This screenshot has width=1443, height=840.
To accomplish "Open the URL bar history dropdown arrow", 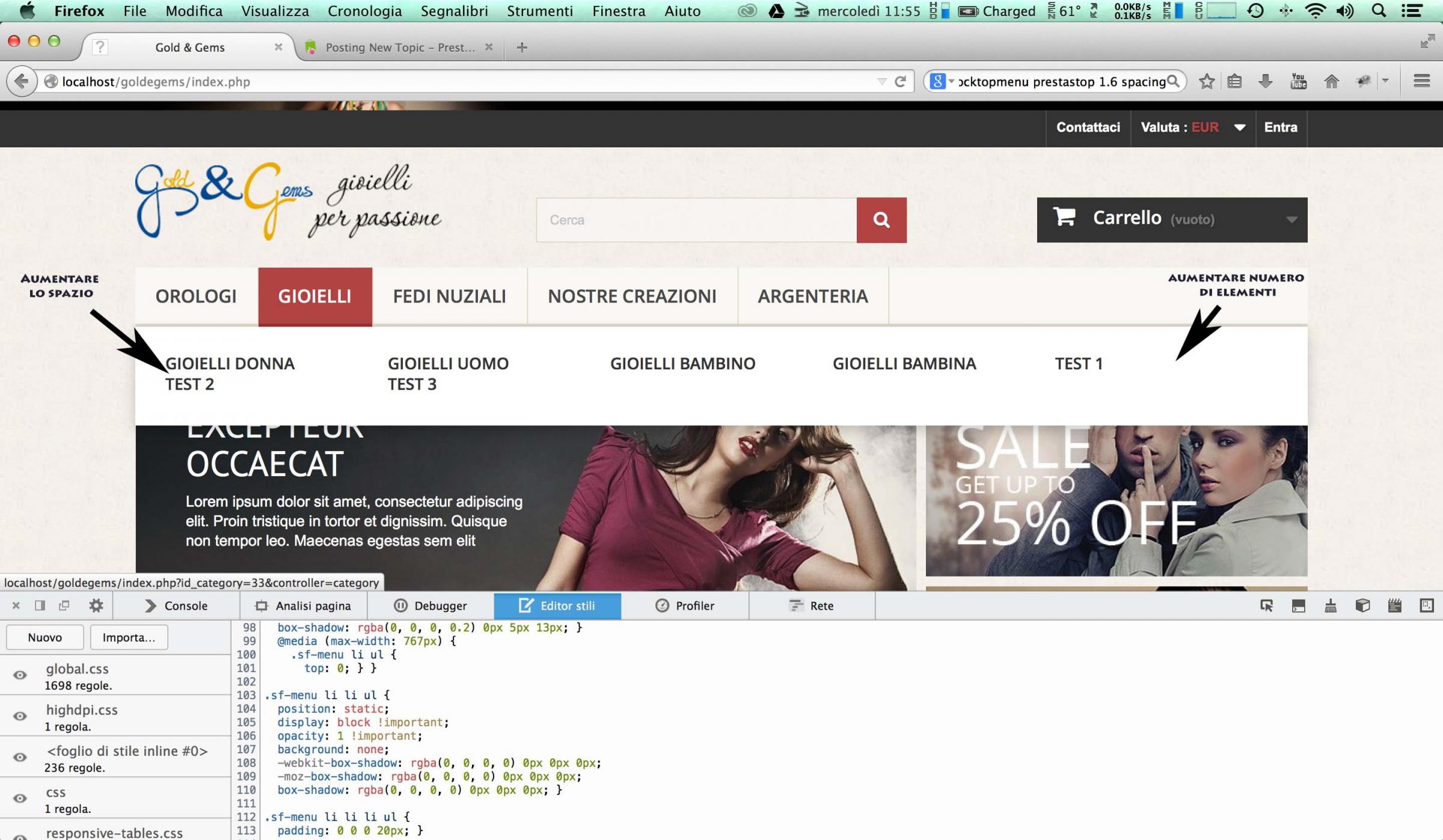I will pos(881,82).
